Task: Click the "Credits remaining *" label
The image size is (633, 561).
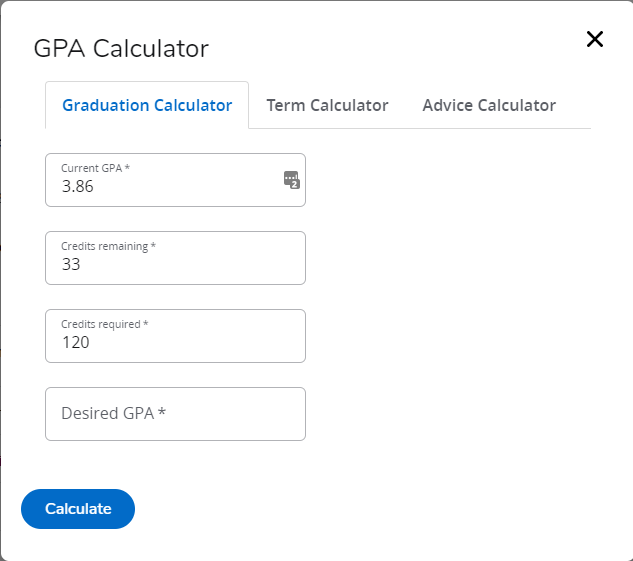Action: click(108, 246)
